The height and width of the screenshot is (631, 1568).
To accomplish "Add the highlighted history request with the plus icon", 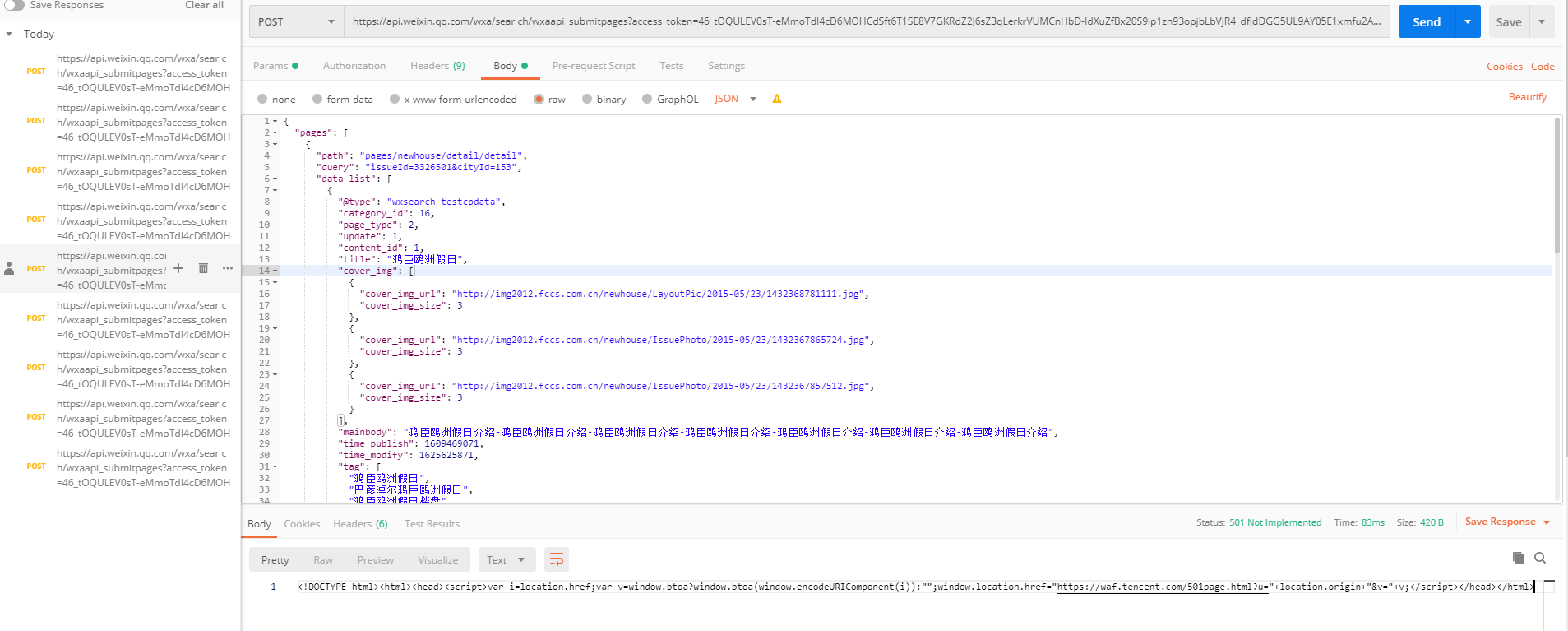I will 178,268.
